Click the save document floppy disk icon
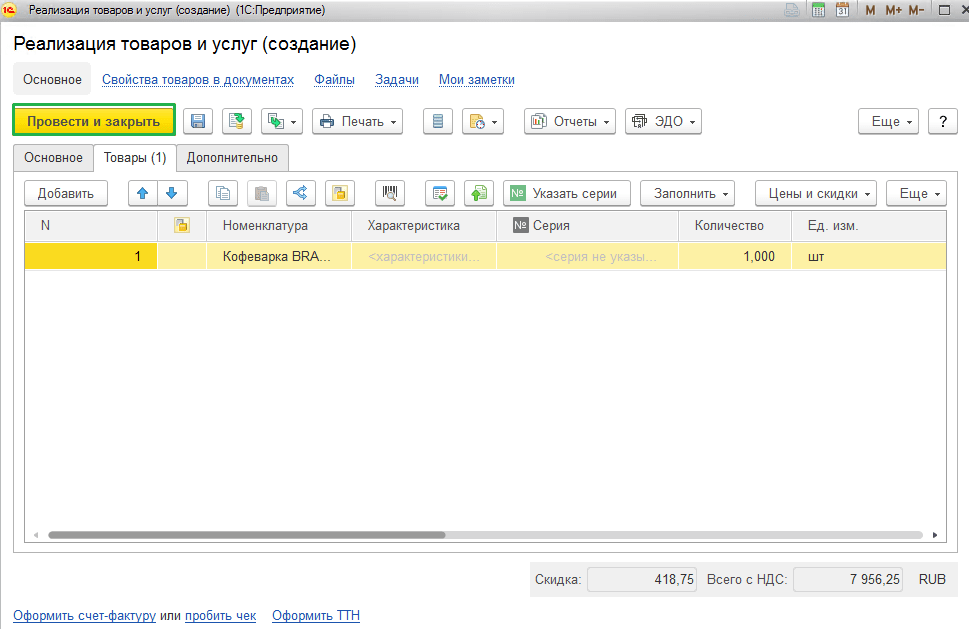The width and height of the screenshot is (969, 629). click(x=198, y=121)
